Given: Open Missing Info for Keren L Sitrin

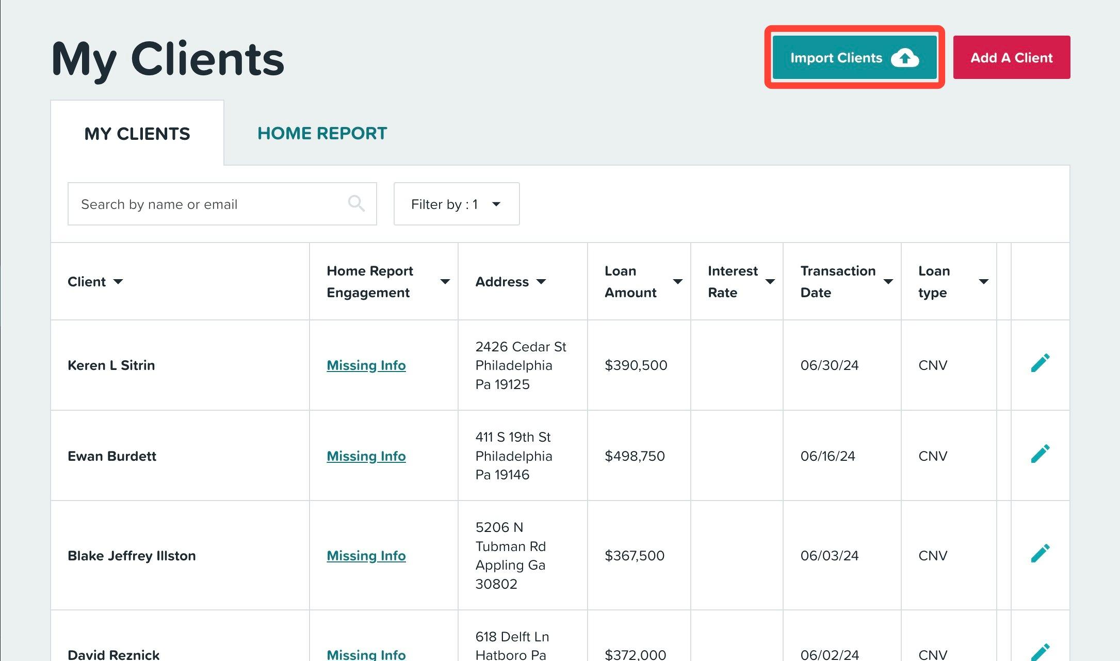Looking at the screenshot, I should pyautogui.click(x=366, y=365).
